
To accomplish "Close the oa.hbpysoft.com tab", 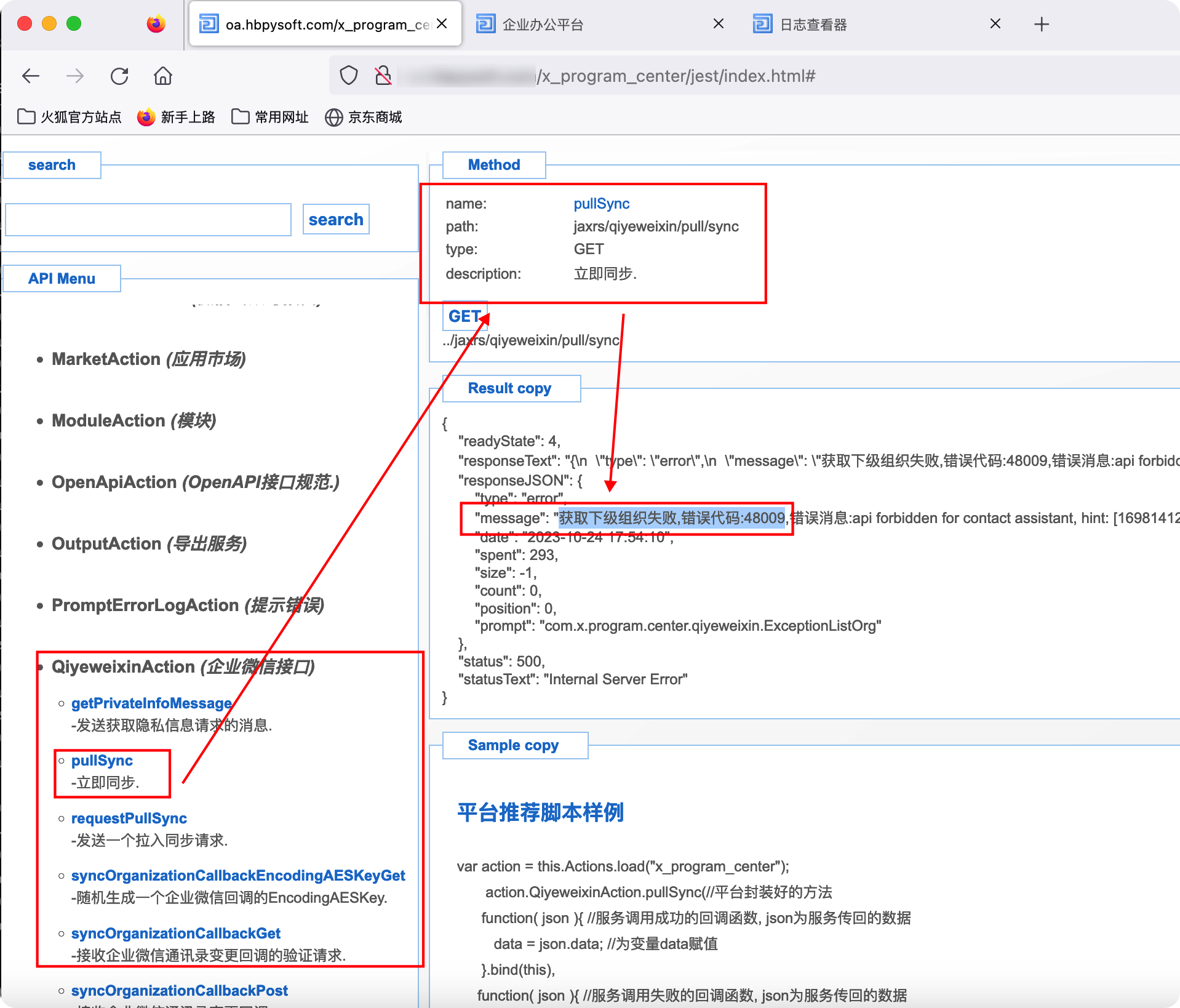I will click(442, 24).
